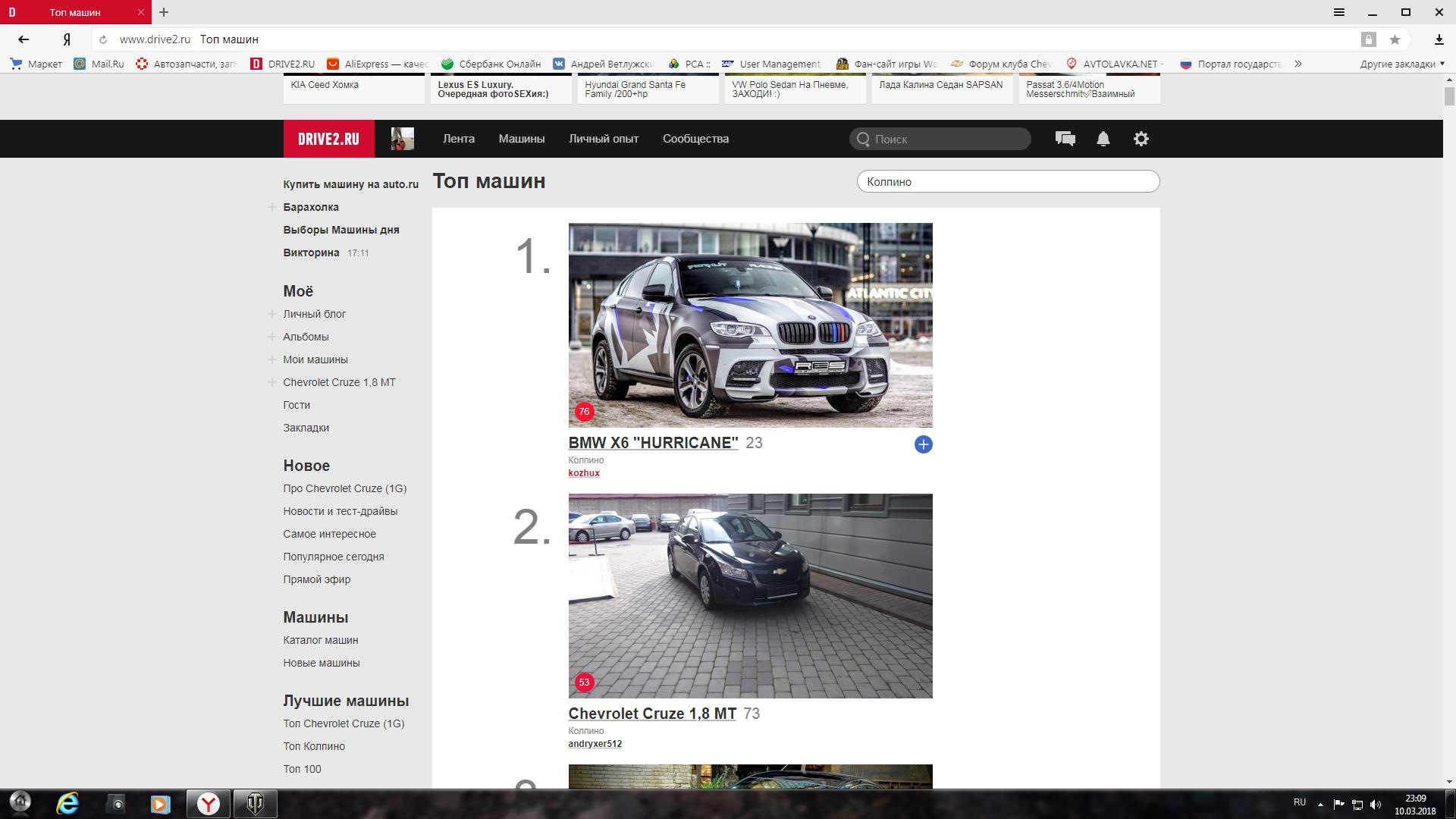Screen dimensions: 1456x819
Task: Open Машины in main navigation
Action: coord(522,139)
